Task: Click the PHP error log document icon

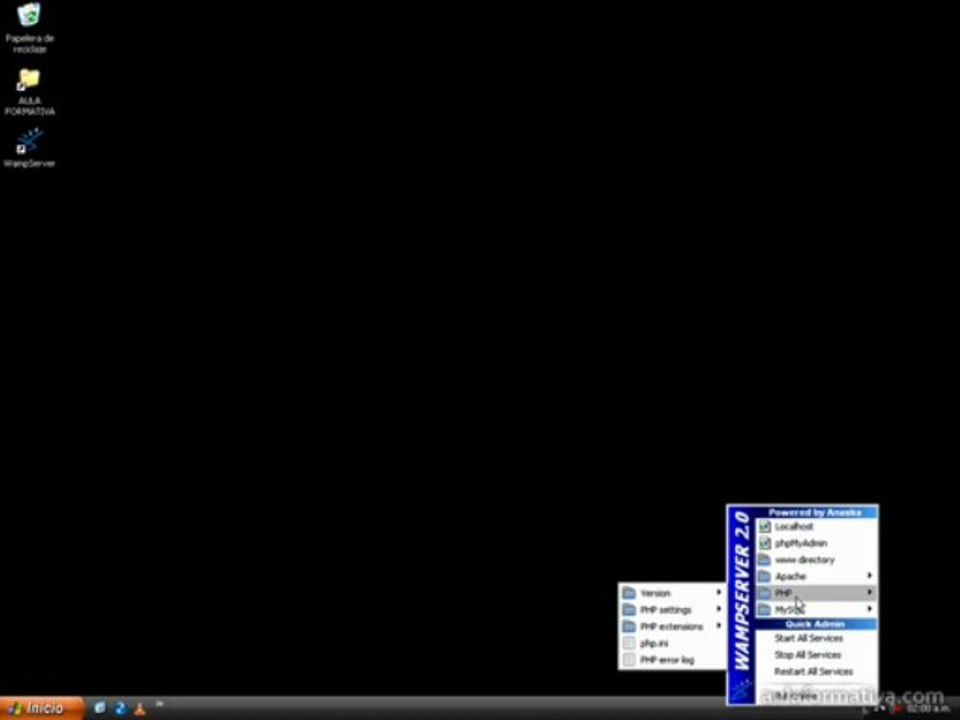Action: tap(629, 660)
